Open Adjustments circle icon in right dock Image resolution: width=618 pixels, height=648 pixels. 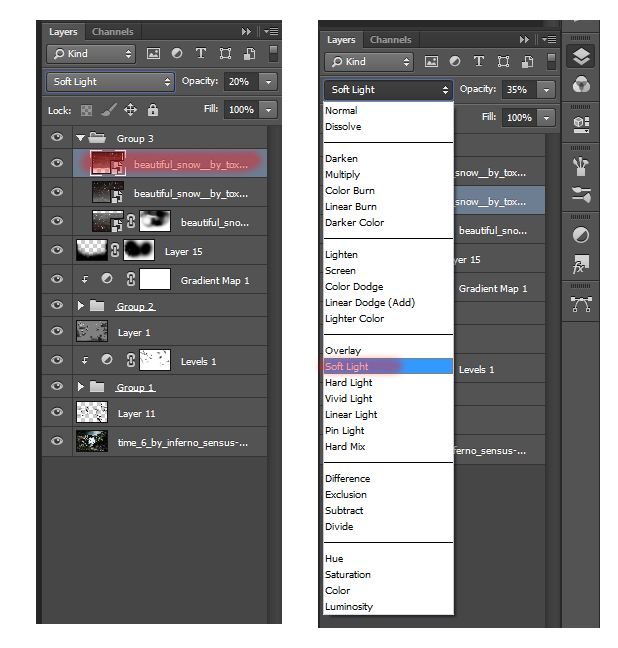pyautogui.click(x=581, y=236)
